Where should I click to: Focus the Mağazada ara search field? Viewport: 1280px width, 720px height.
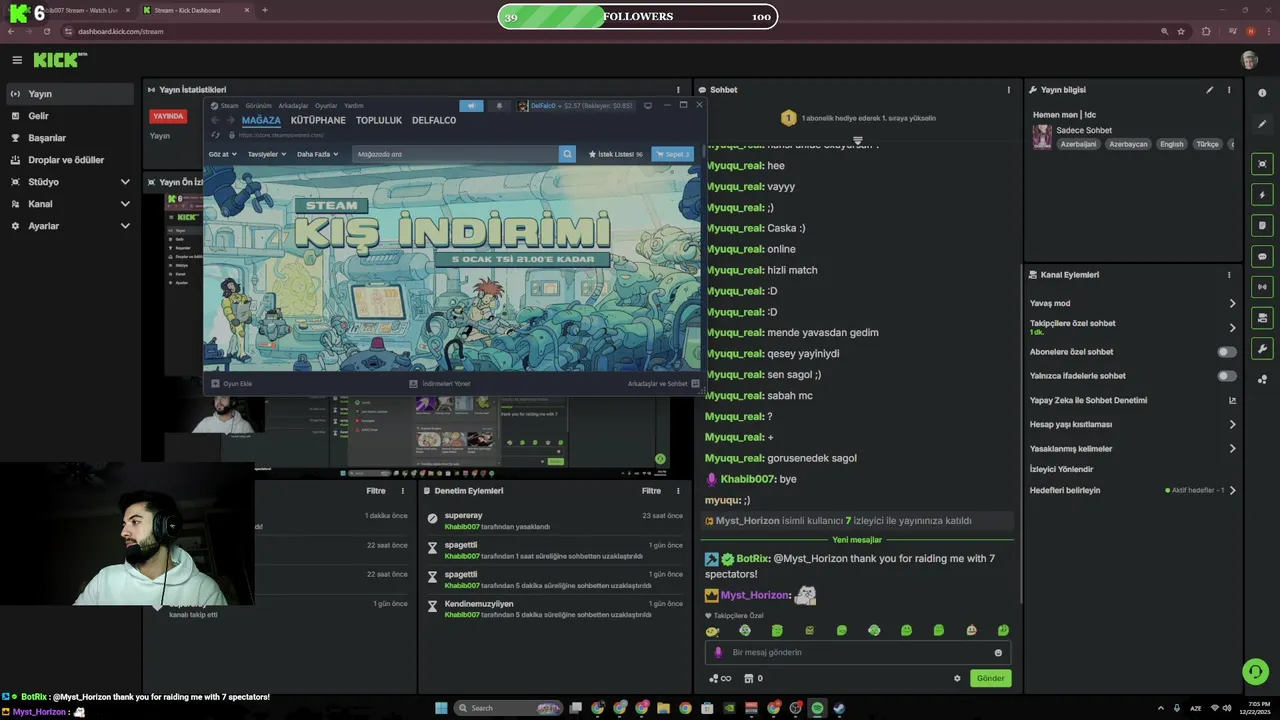pyautogui.click(x=455, y=154)
